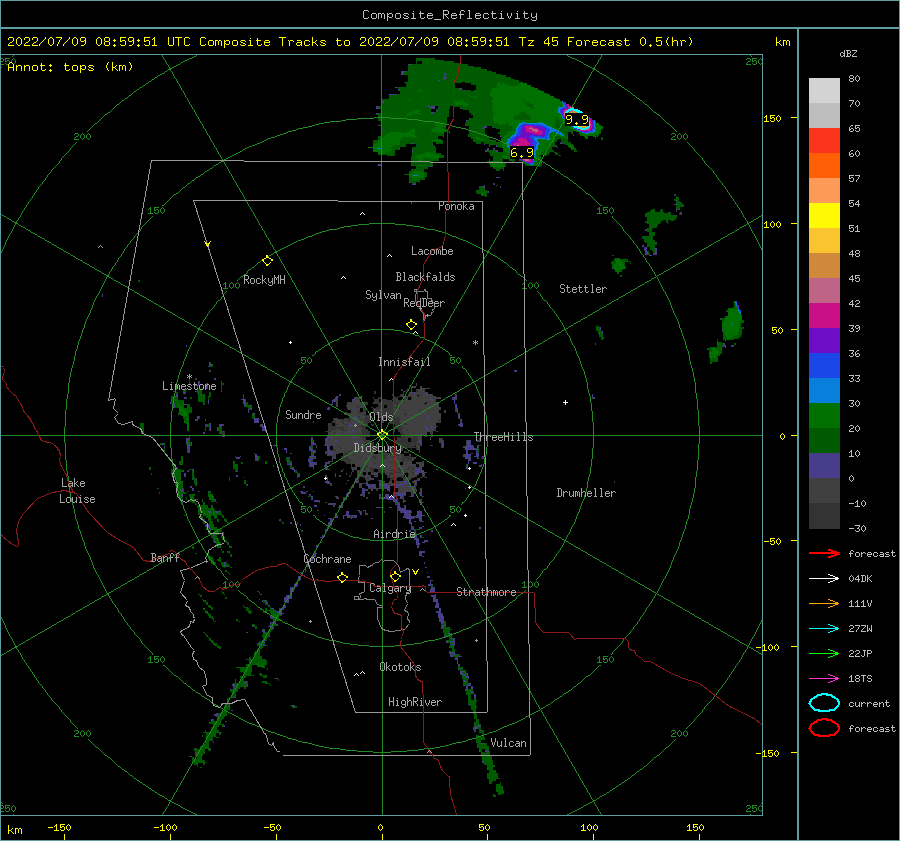The height and width of the screenshot is (841, 900).
Task: Click the Sylvan label on the map
Action: [x=383, y=295]
